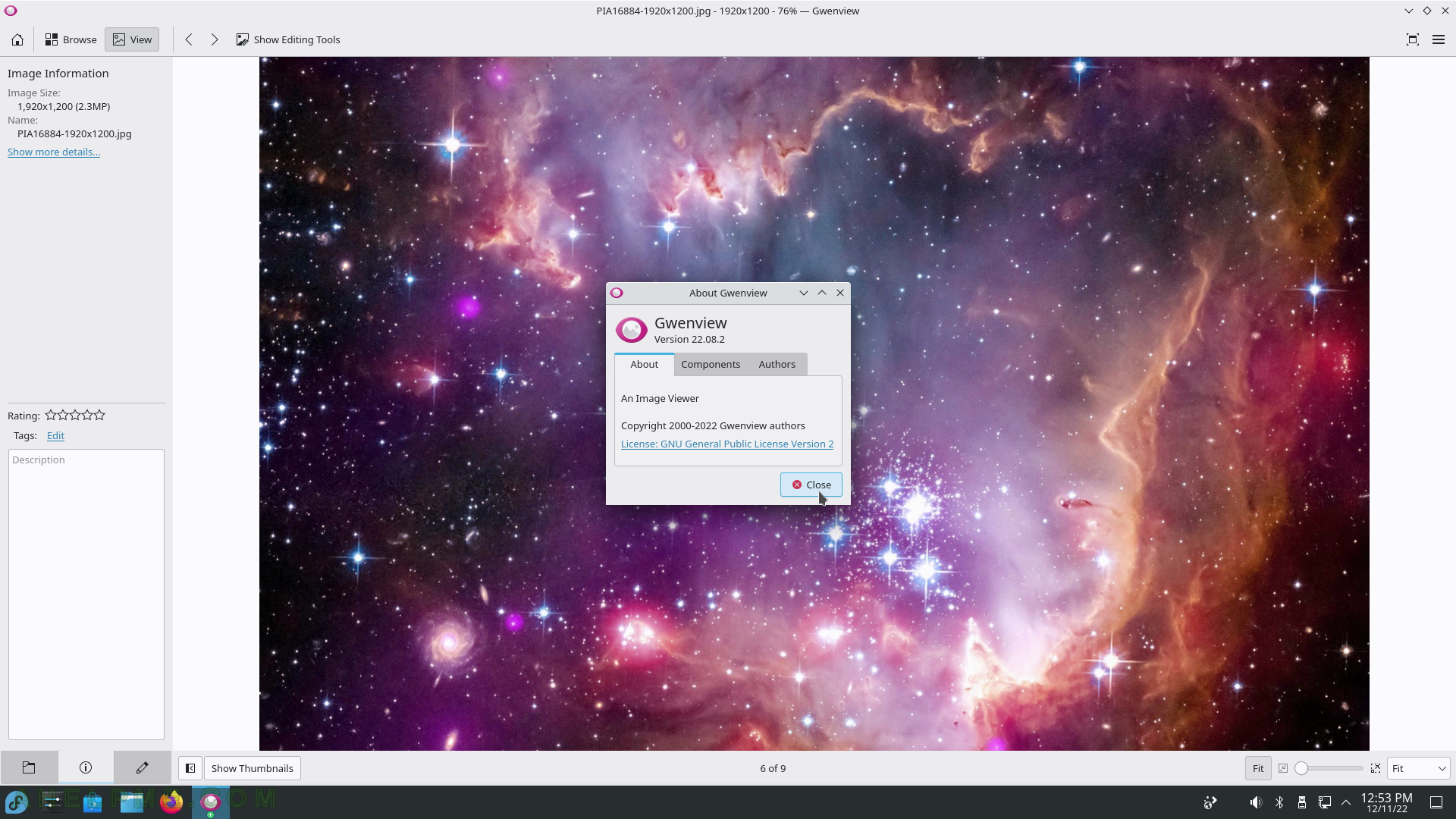Open the globe-and-arrow tray icon
The image size is (1456, 819).
tap(1210, 802)
